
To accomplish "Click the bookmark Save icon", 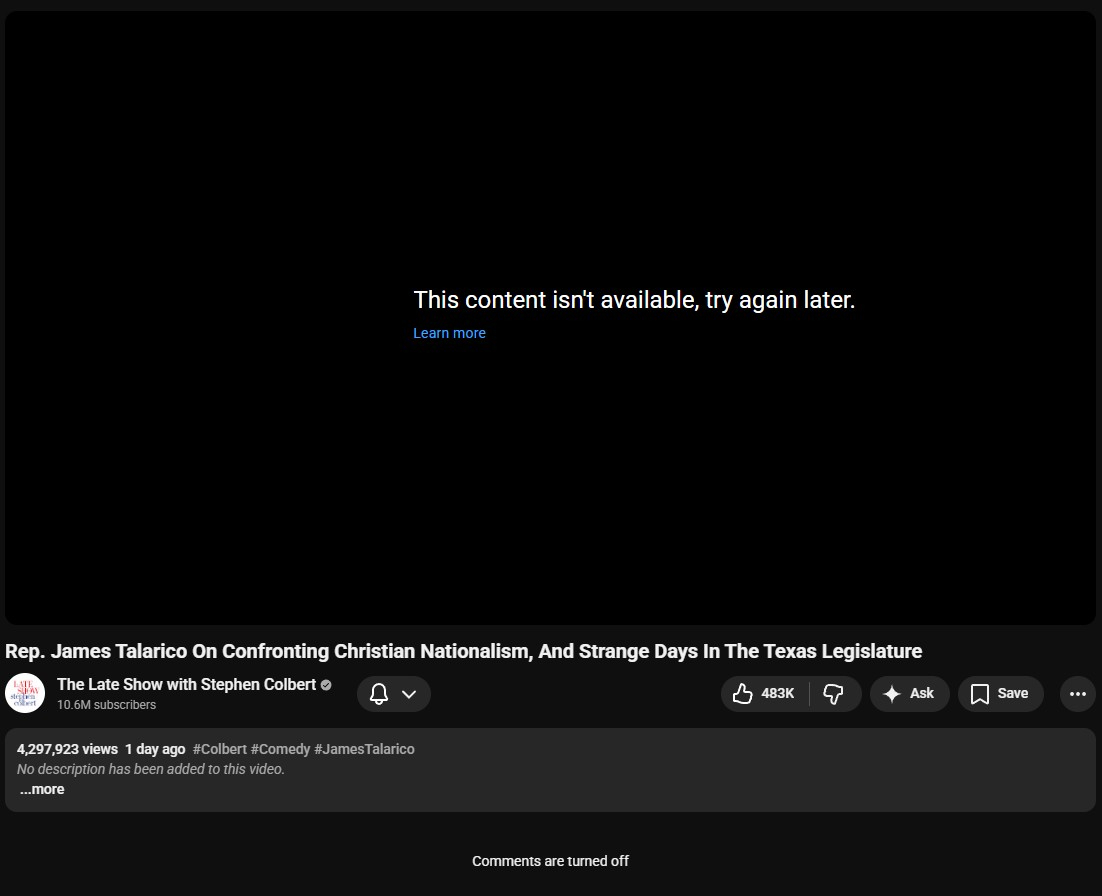I will (x=980, y=694).
